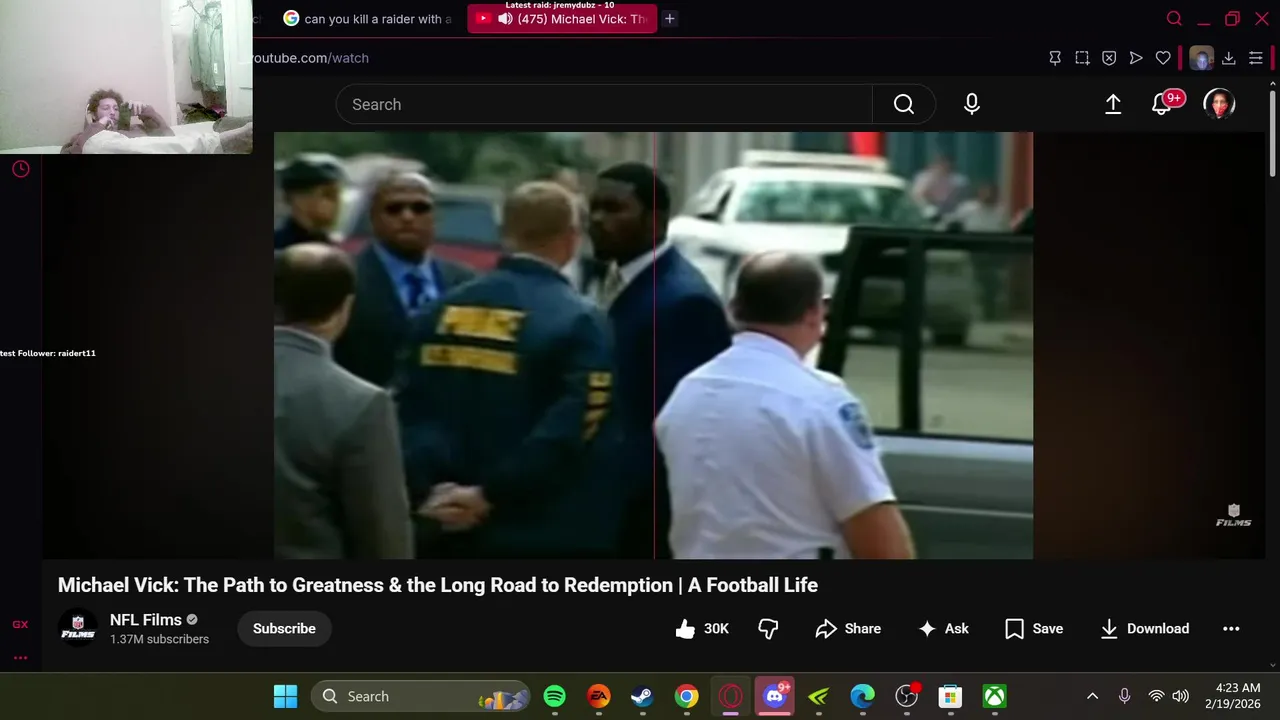Open the Windows Start menu

click(x=285, y=696)
